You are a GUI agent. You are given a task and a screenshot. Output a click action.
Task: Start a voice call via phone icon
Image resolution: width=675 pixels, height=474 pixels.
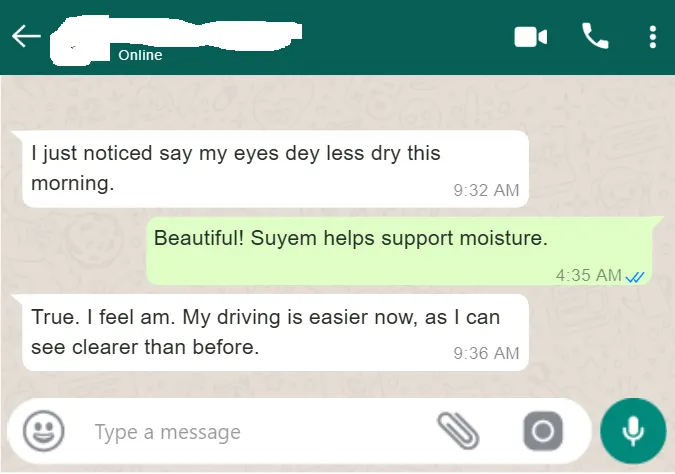(x=595, y=36)
